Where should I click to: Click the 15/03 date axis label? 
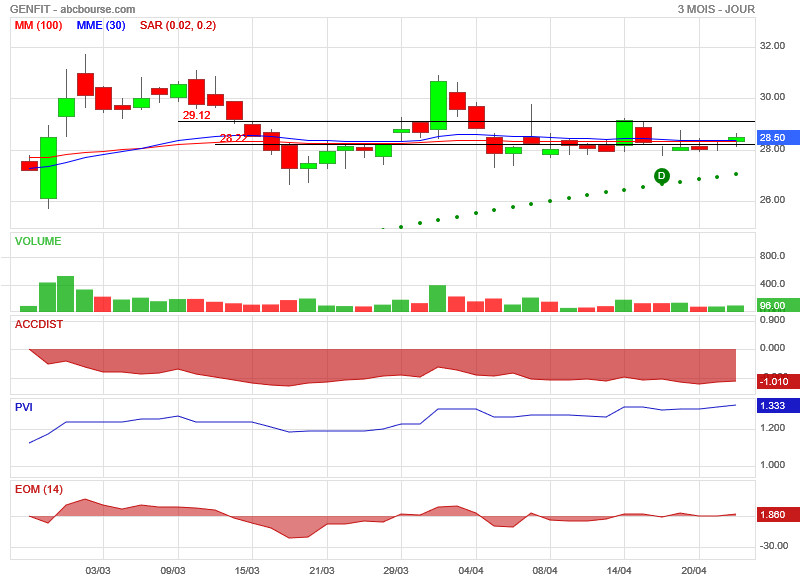coord(247,570)
